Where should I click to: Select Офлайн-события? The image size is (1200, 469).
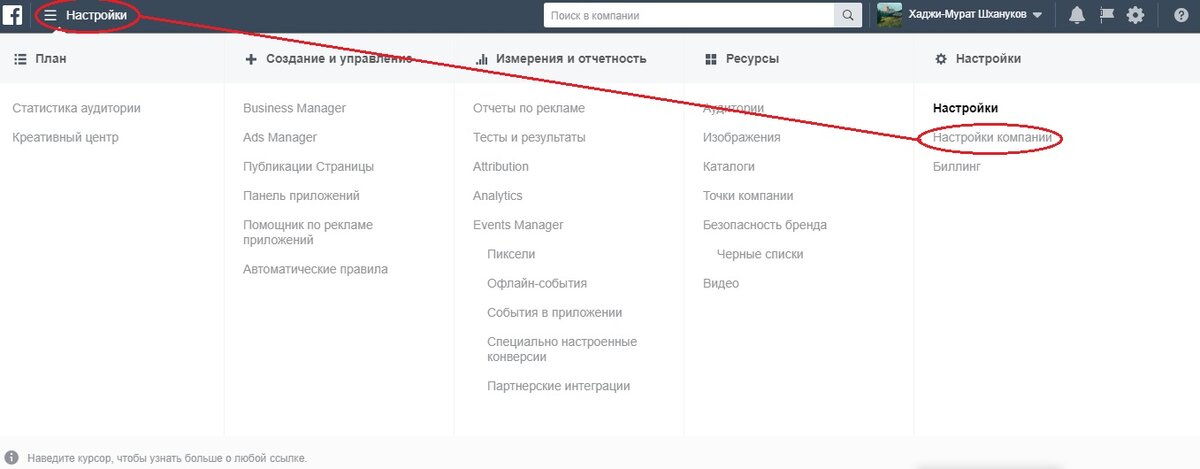tap(537, 284)
